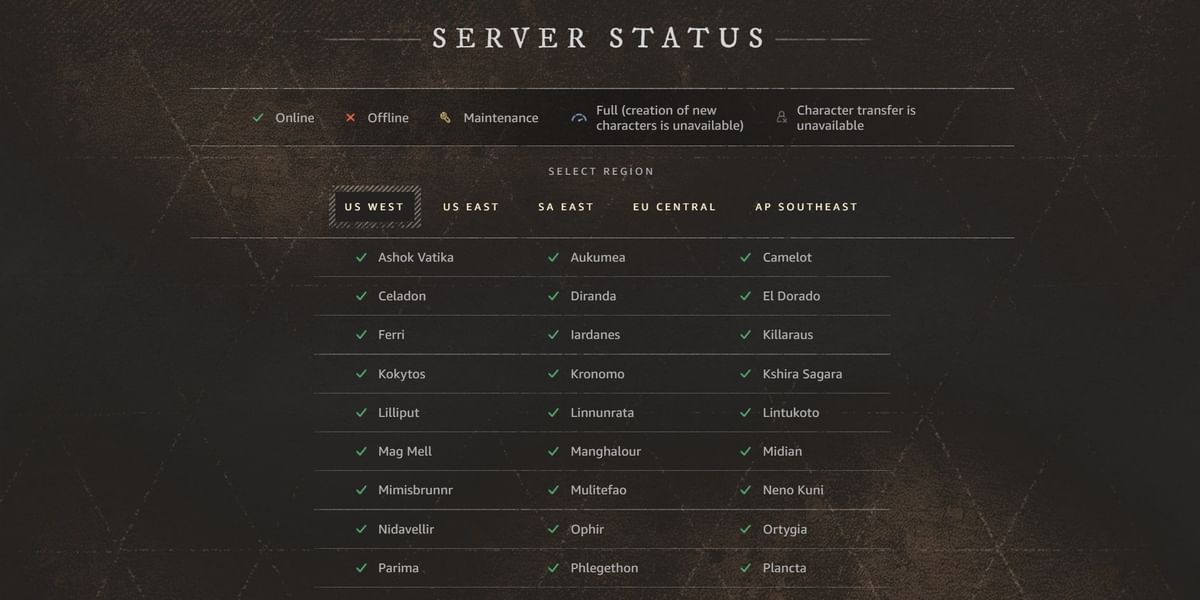The width and height of the screenshot is (1200, 600).
Task: Select the SA EAST region
Action: pos(565,206)
